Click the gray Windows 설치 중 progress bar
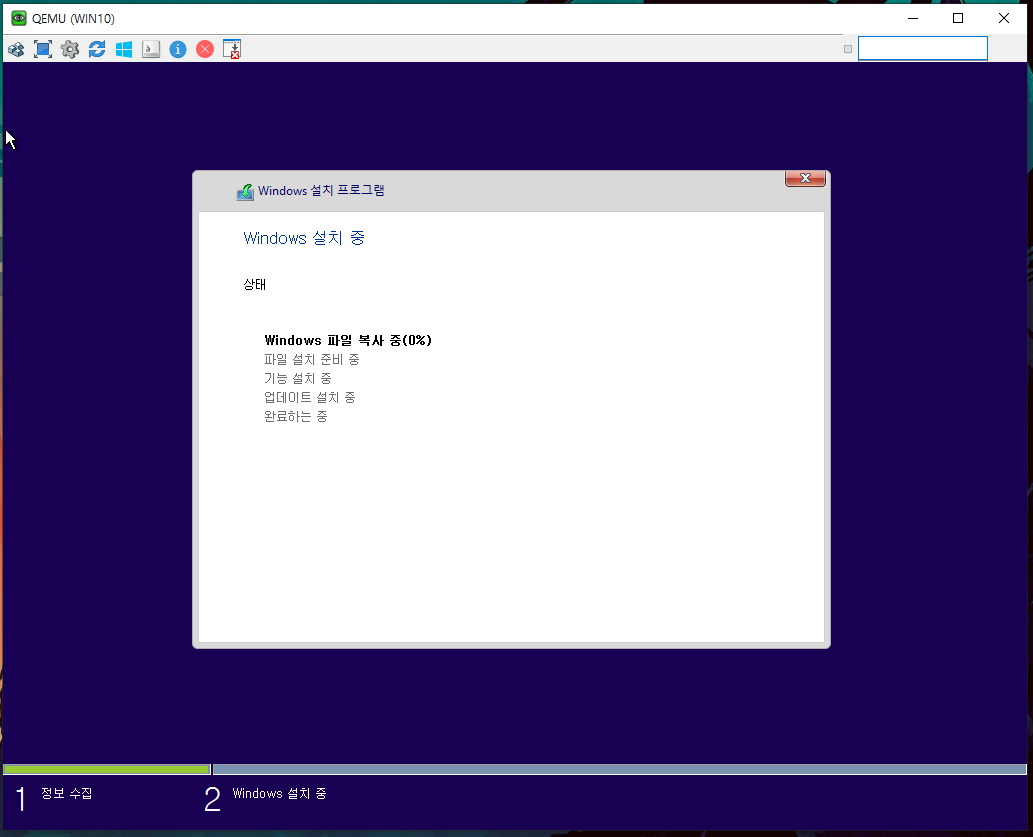The width and height of the screenshot is (1033, 837). coord(619,769)
